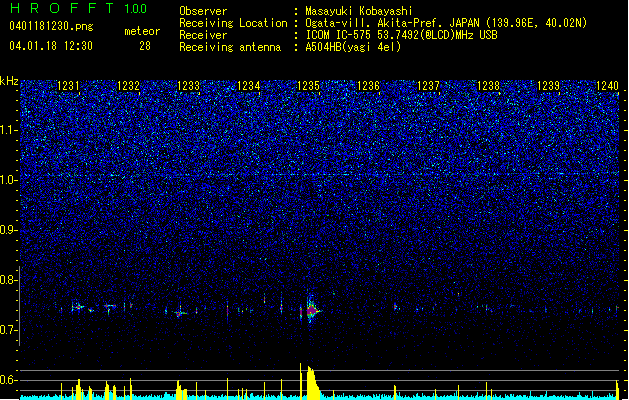The image size is (629, 400).
Task: Click the date stamp 04.01.18 12:30
Action: (x=51, y=46)
